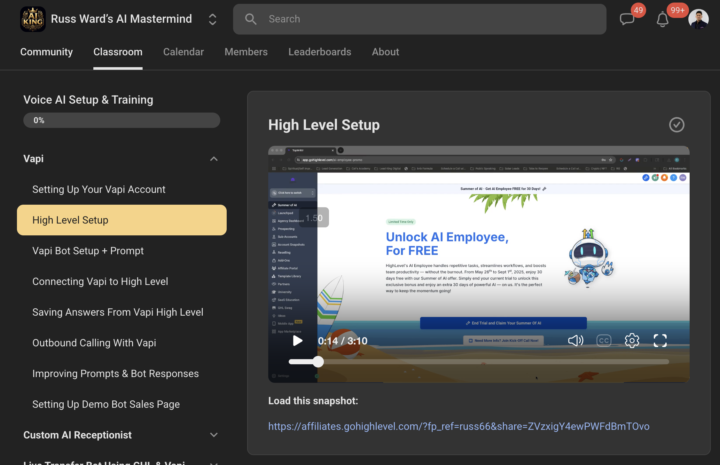The height and width of the screenshot is (465, 720).
Task: Switch to the Community tab
Action: point(46,52)
